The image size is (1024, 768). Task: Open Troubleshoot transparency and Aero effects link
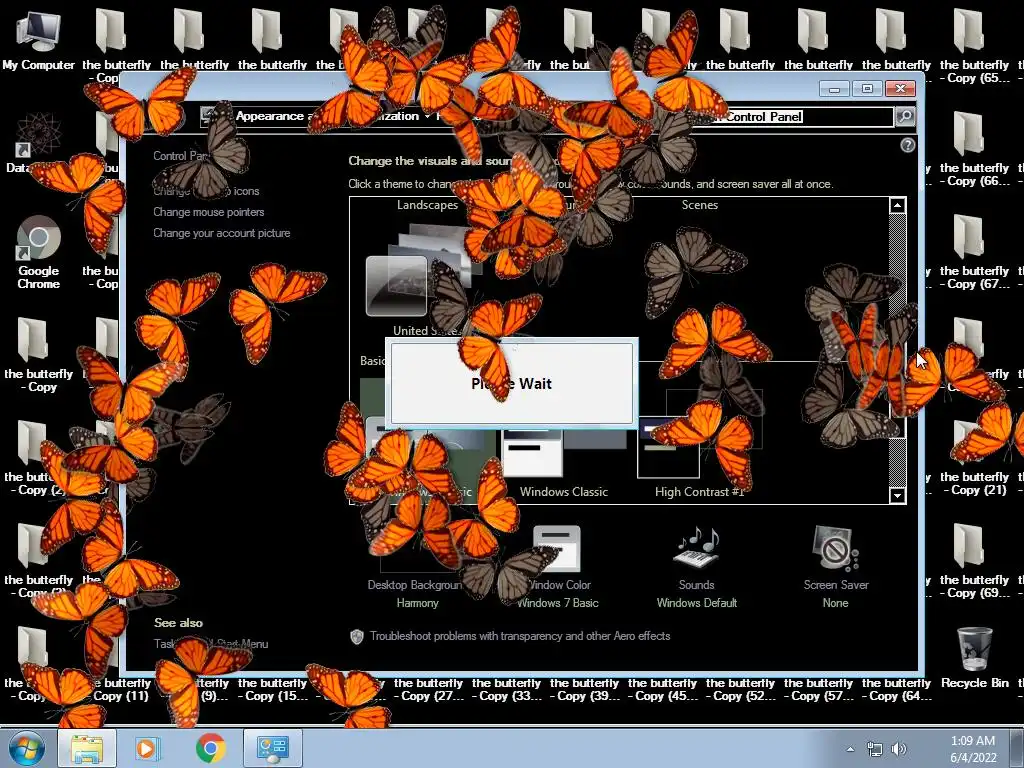(520, 636)
